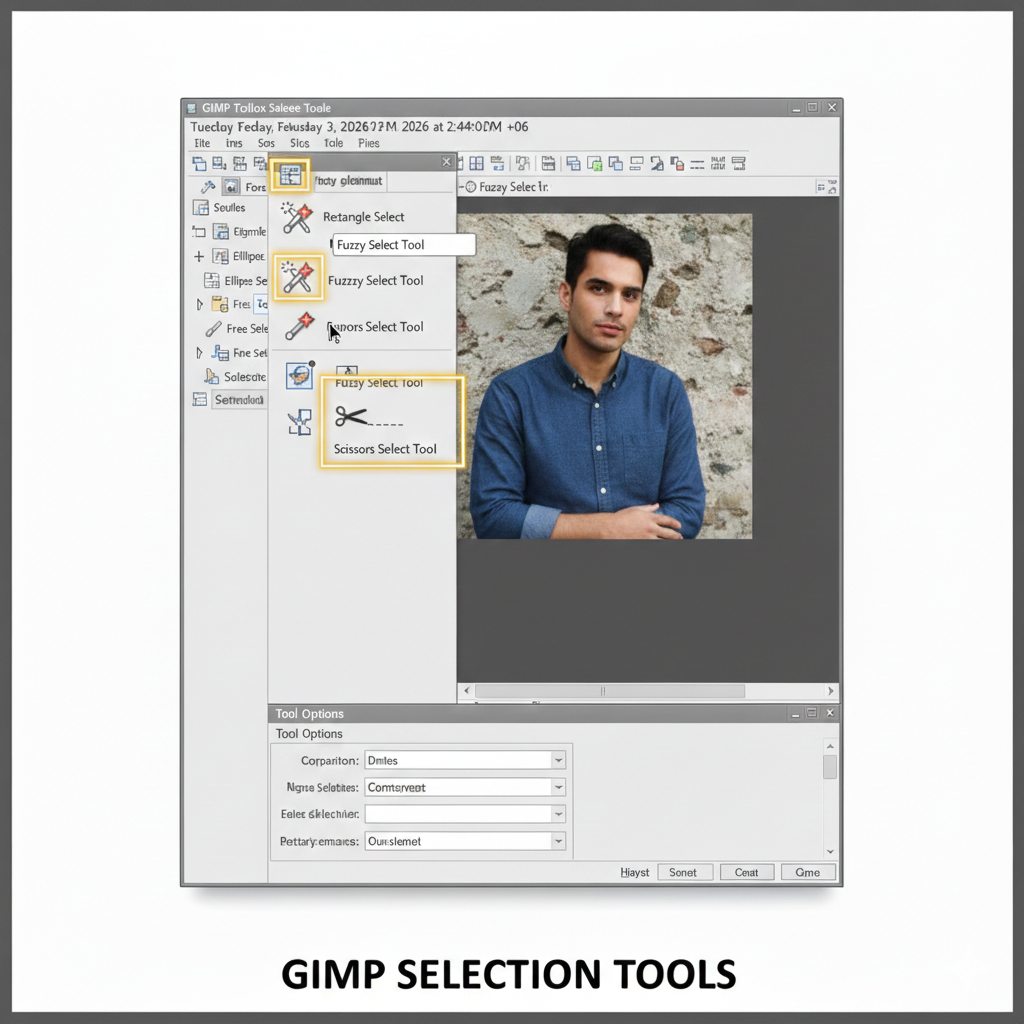Click the toolbar icon with the green square

coord(594,163)
